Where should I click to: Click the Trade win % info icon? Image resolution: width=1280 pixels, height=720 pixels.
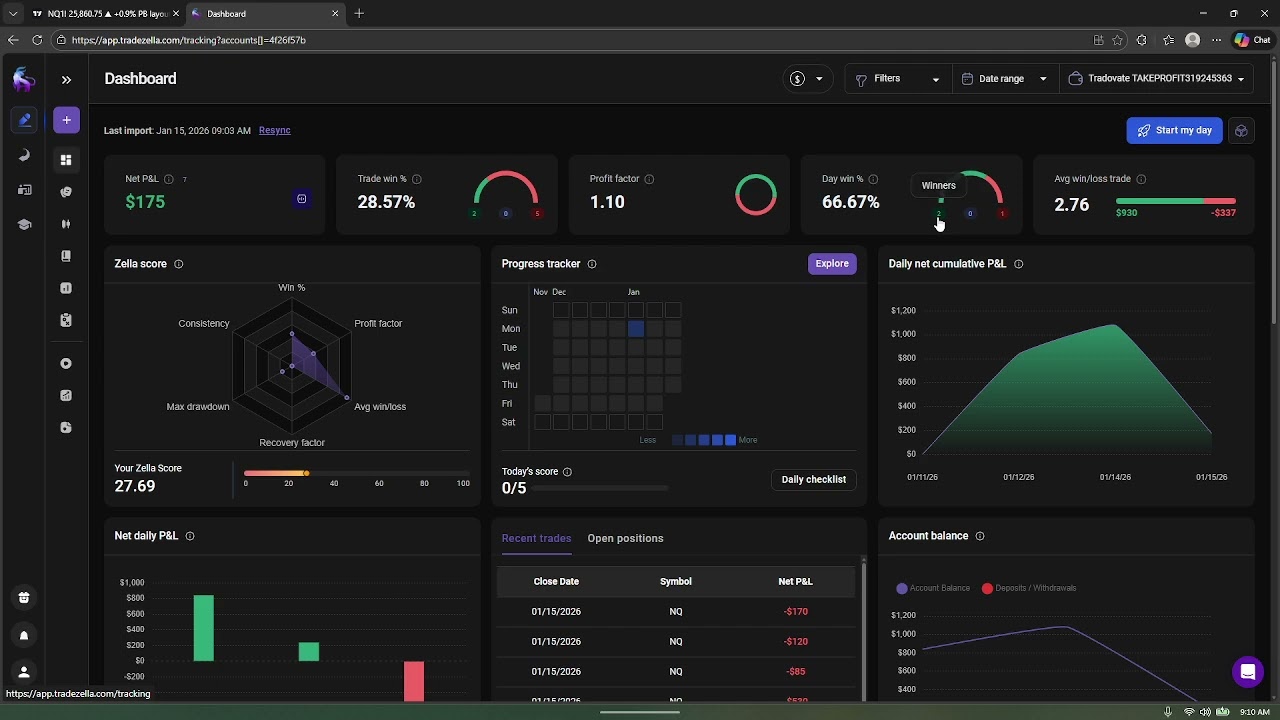click(417, 179)
